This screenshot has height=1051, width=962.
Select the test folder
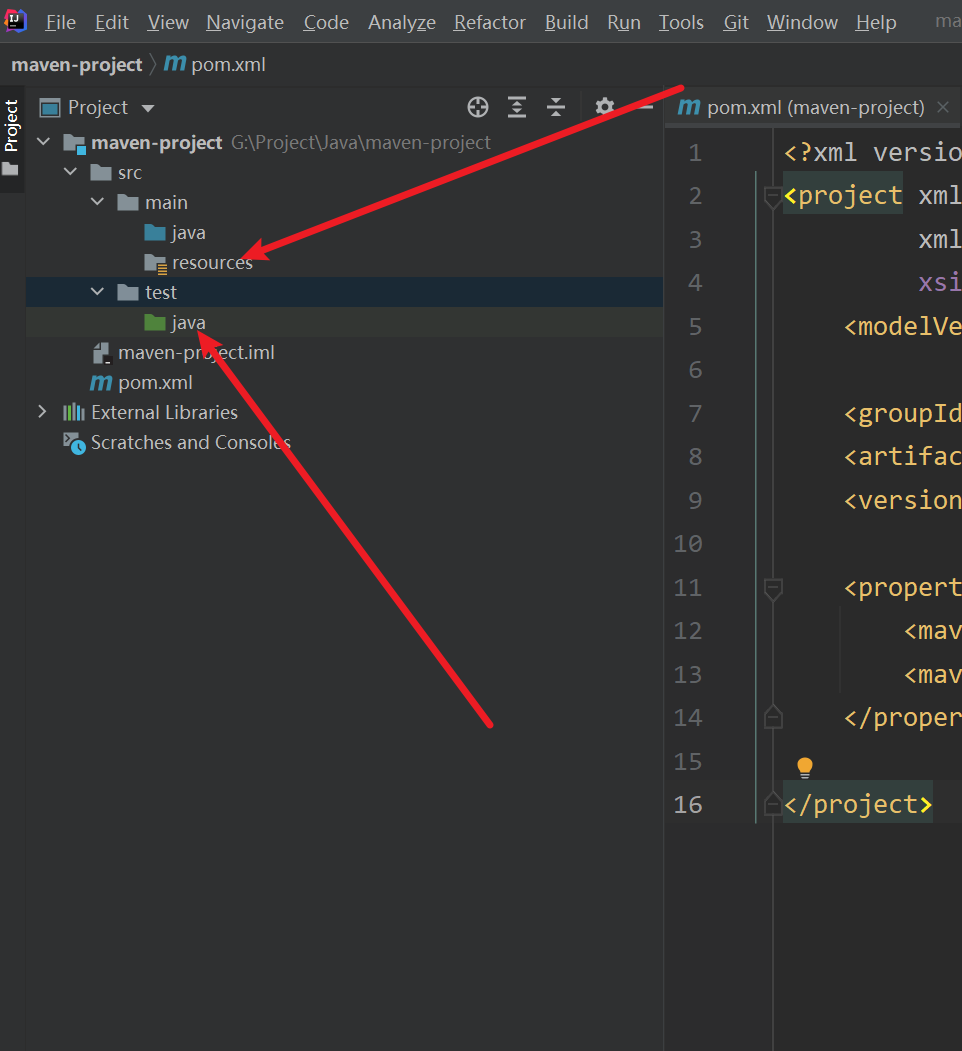161,292
